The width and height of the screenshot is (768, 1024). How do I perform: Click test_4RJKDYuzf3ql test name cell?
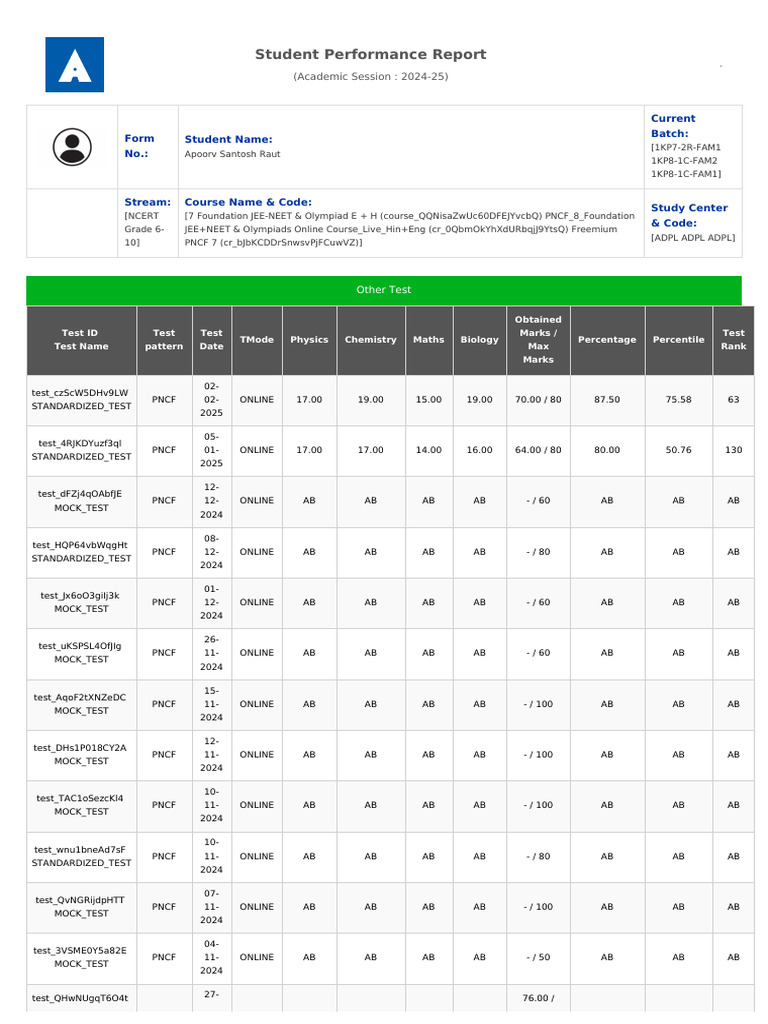81,450
